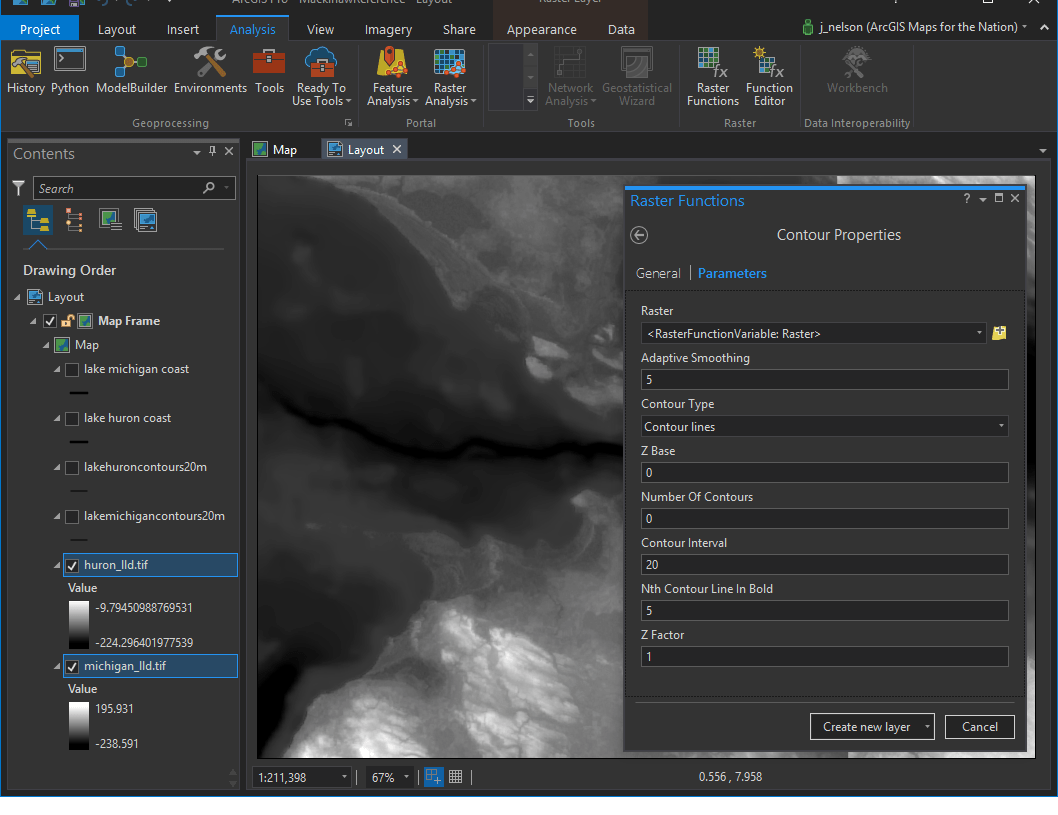Enable the lake michigan coast layer
The image size is (1058, 815).
(72, 370)
